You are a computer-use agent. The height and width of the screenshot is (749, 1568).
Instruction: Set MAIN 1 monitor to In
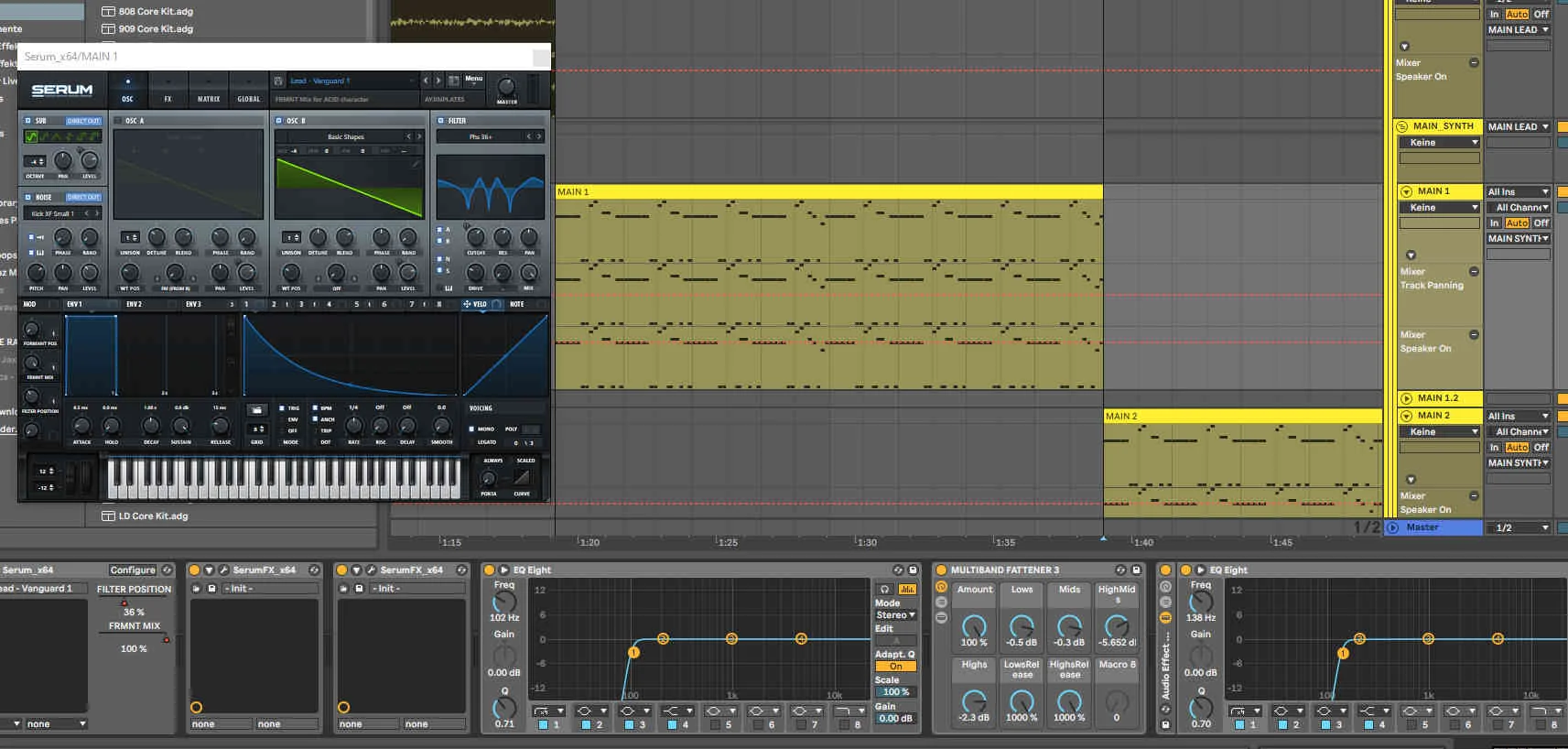pyautogui.click(x=1495, y=223)
